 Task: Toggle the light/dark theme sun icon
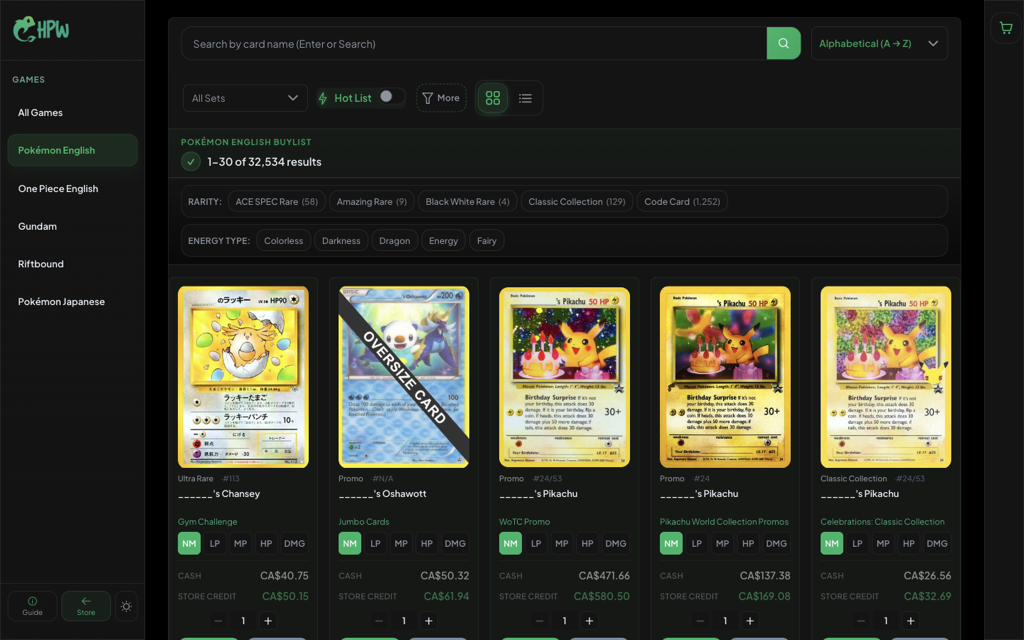coord(126,607)
